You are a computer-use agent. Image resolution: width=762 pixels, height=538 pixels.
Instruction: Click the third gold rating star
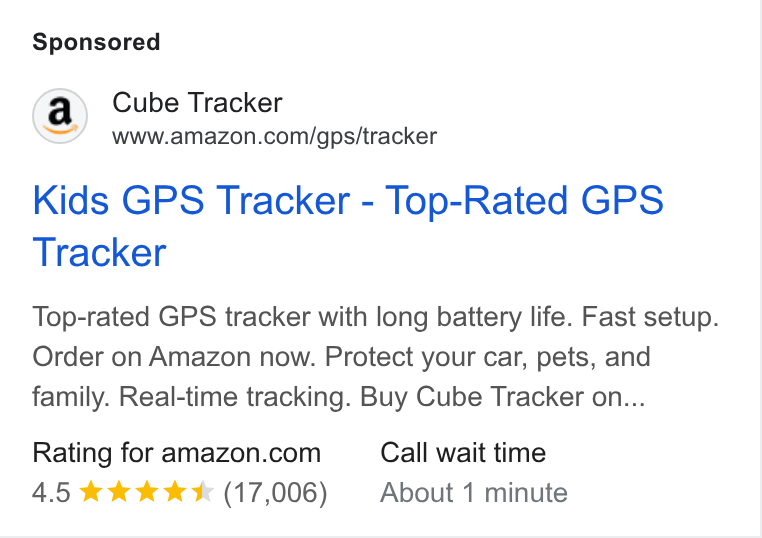pos(146,491)
